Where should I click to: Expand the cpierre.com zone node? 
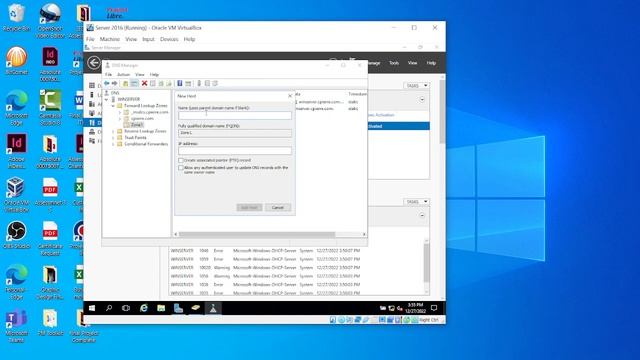[120, 119]
